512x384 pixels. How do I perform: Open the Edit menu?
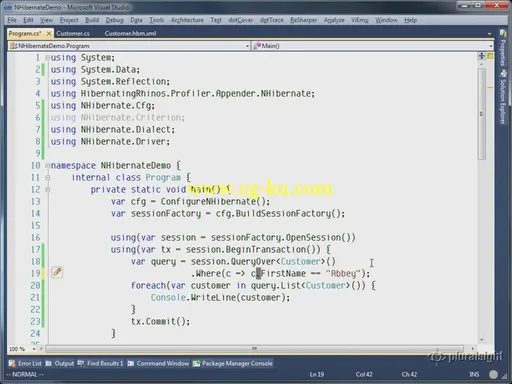click(x=28, y=20)
